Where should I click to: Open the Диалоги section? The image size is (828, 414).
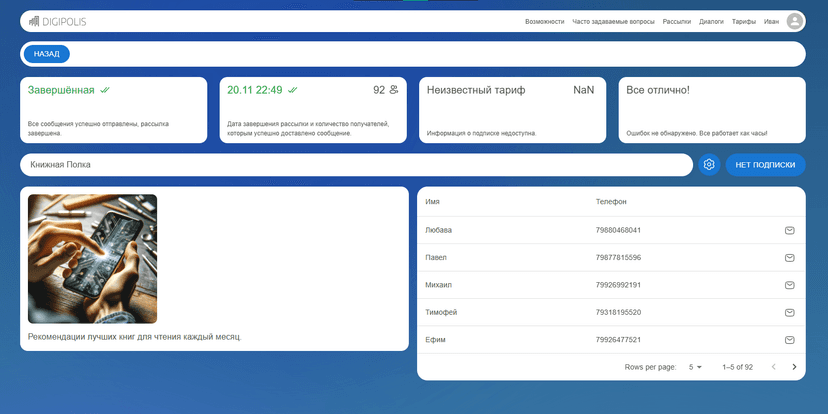click(x=711, y=21)
